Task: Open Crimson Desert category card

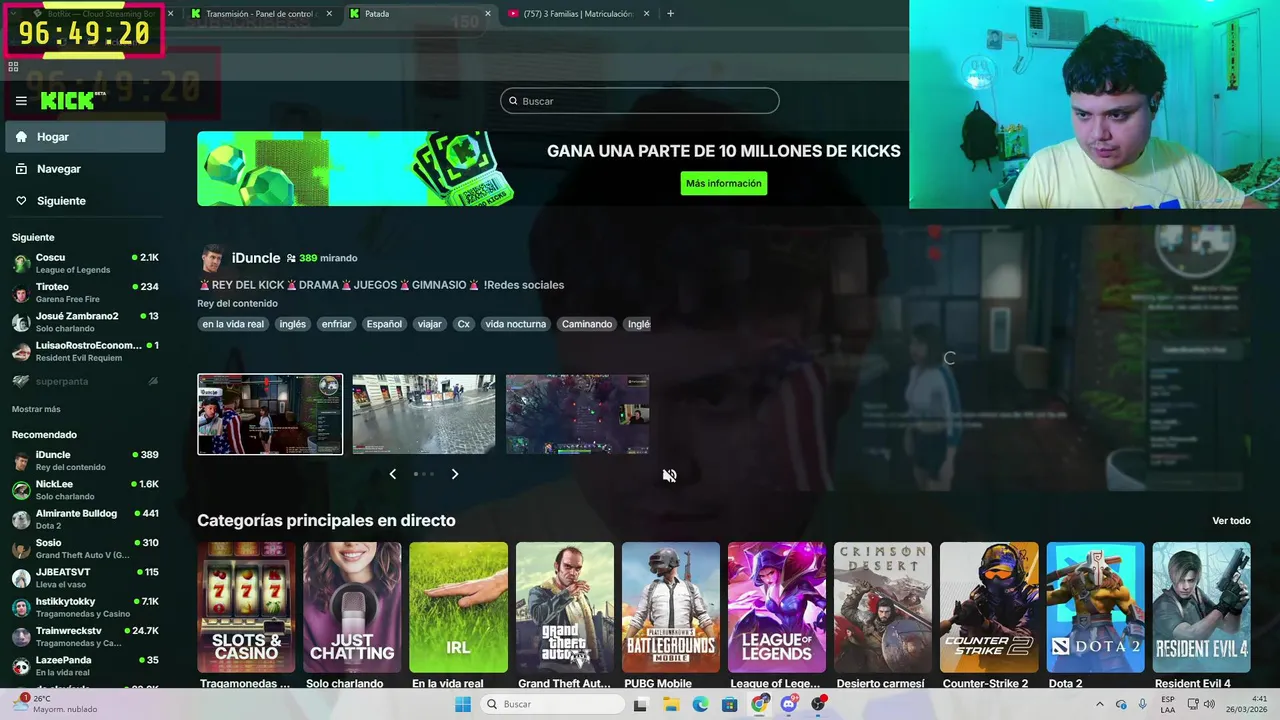Action: click(883, 607)
